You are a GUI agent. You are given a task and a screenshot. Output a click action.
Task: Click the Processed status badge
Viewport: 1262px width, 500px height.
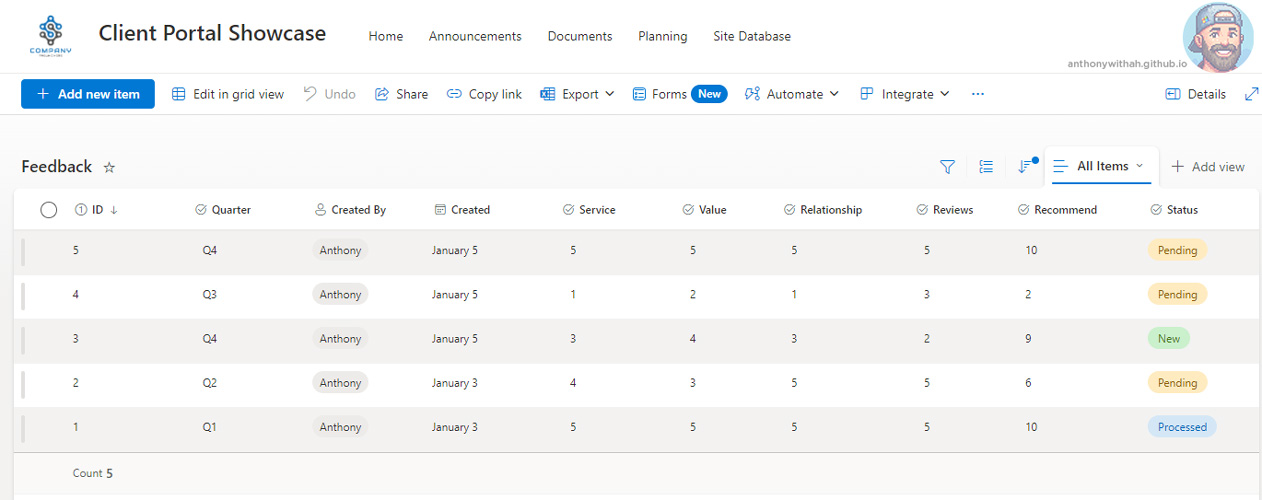(1181, 427)
